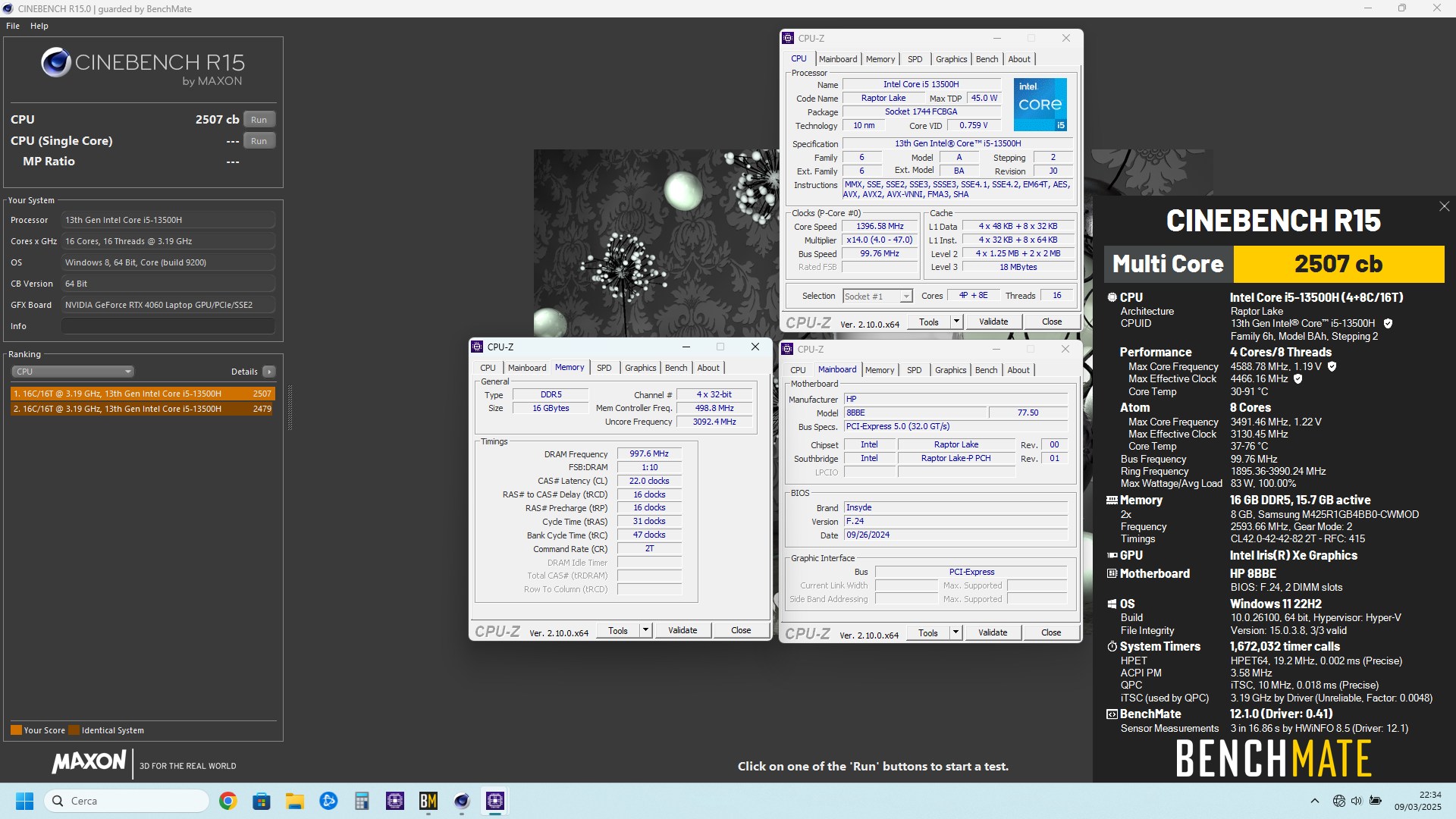The image size is (1456, 819).
Task: Open battery status tray icon
Action: (1375, 801)
